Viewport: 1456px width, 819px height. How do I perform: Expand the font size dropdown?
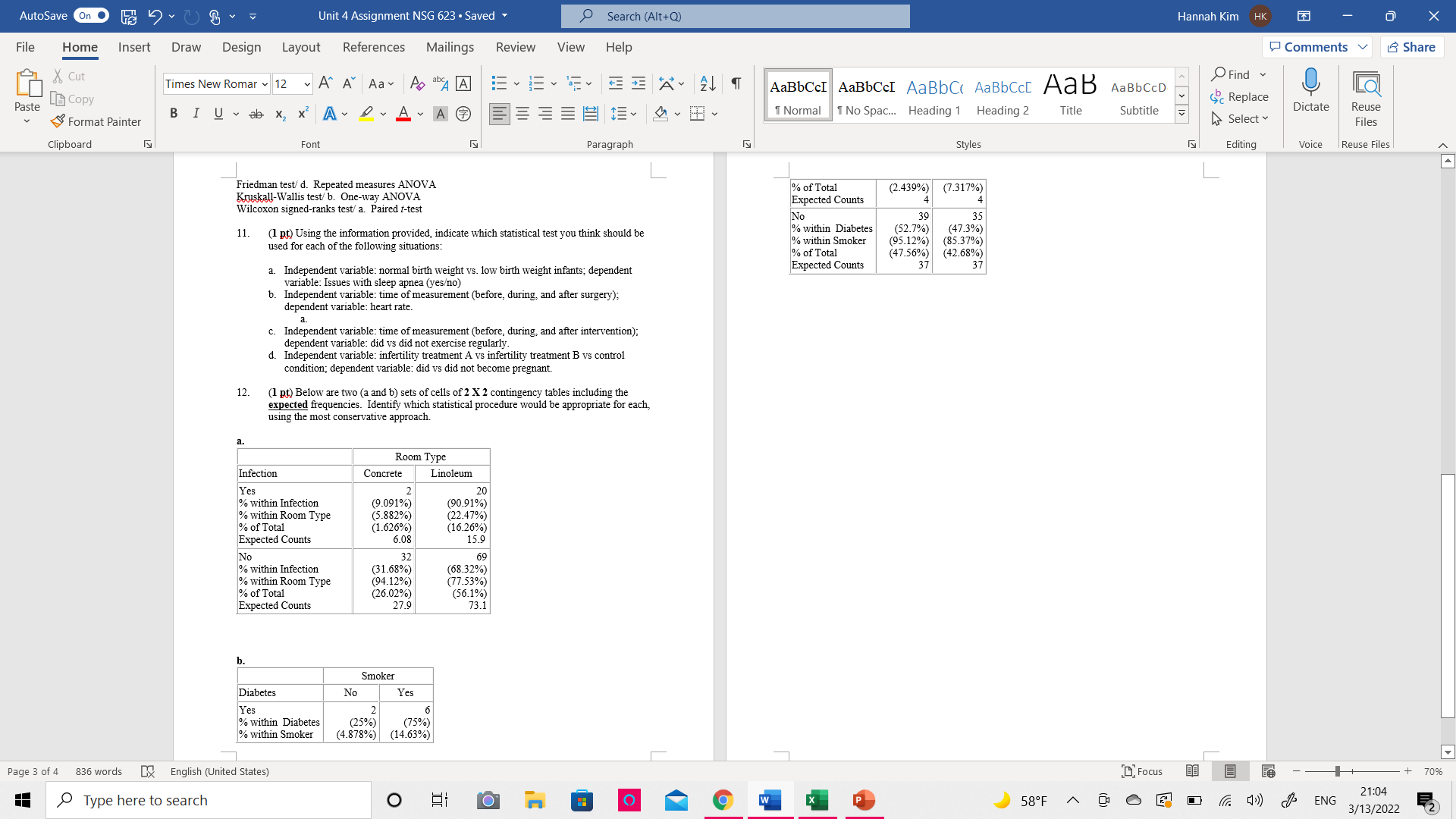(306, 84)
